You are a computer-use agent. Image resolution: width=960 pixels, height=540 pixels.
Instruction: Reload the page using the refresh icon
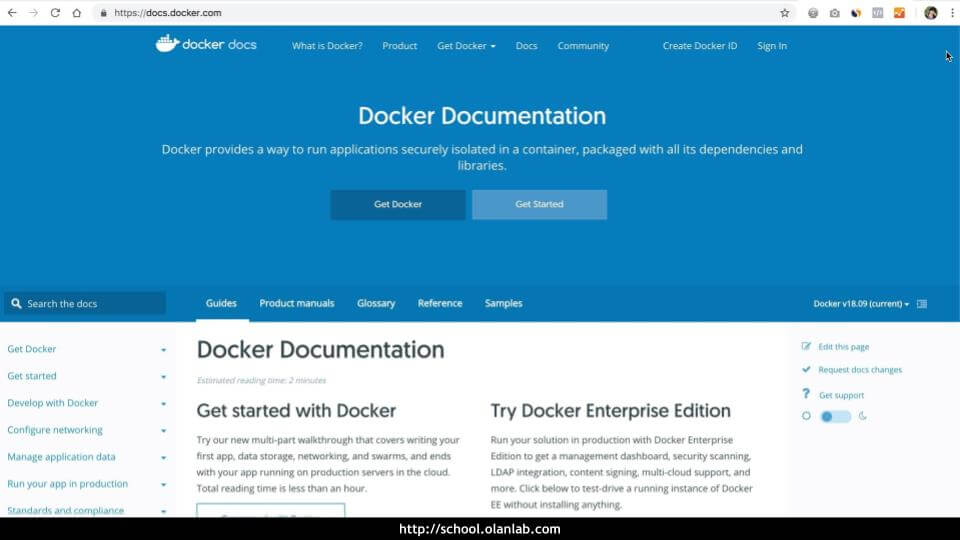[55, 13]
